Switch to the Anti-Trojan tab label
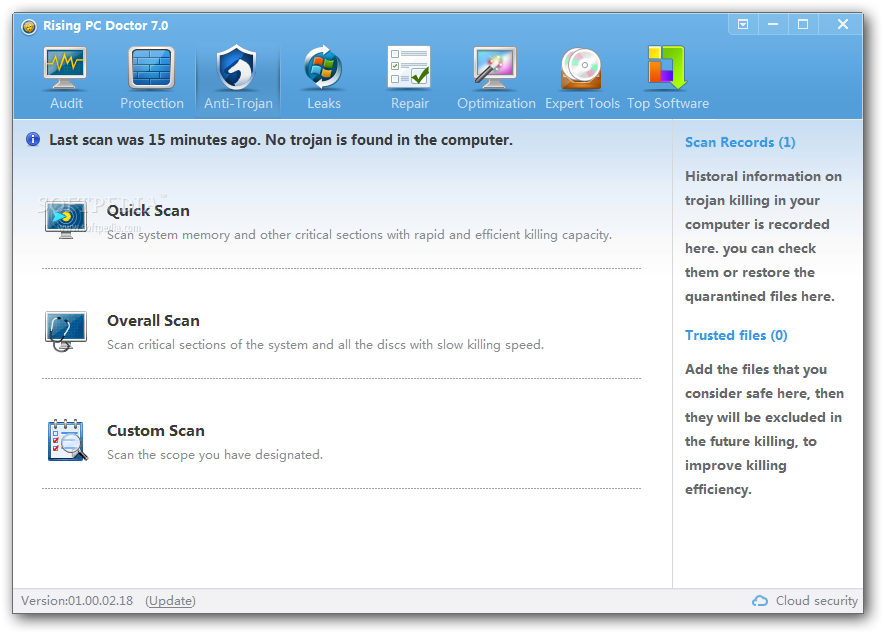The height and width of the screenshot is (634, 884). coord(238,104)
